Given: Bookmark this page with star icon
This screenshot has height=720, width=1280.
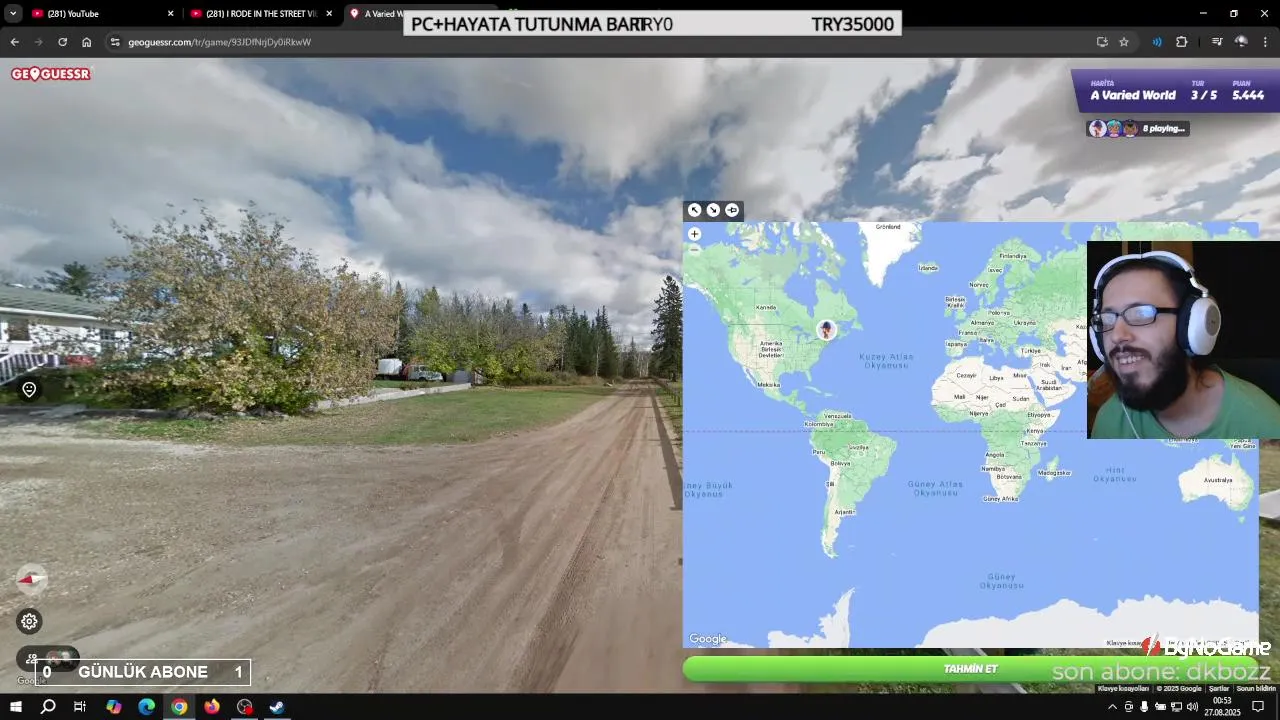Looking at the screenshot, I should [1124, 42].
